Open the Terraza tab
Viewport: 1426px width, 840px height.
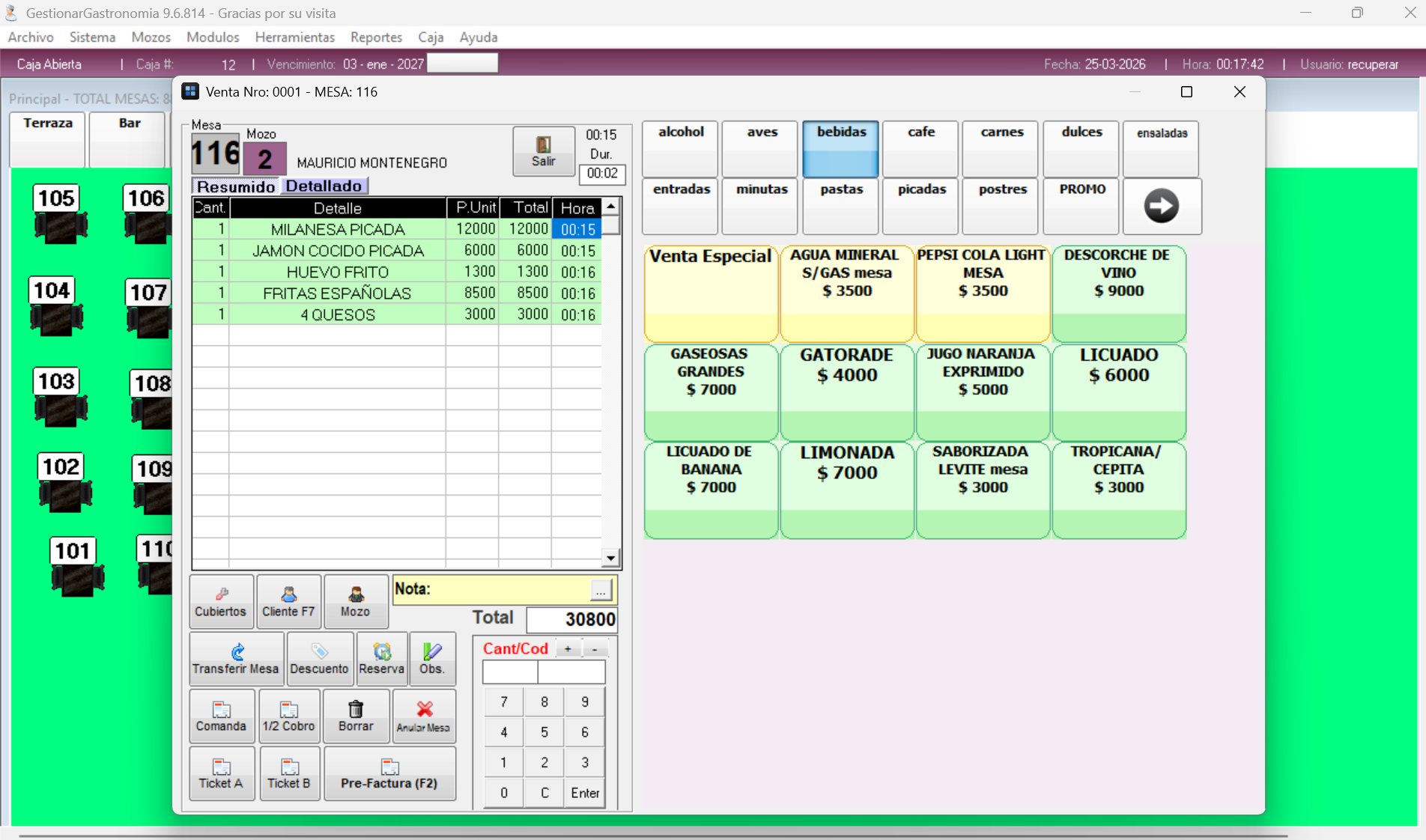point(48,139)
